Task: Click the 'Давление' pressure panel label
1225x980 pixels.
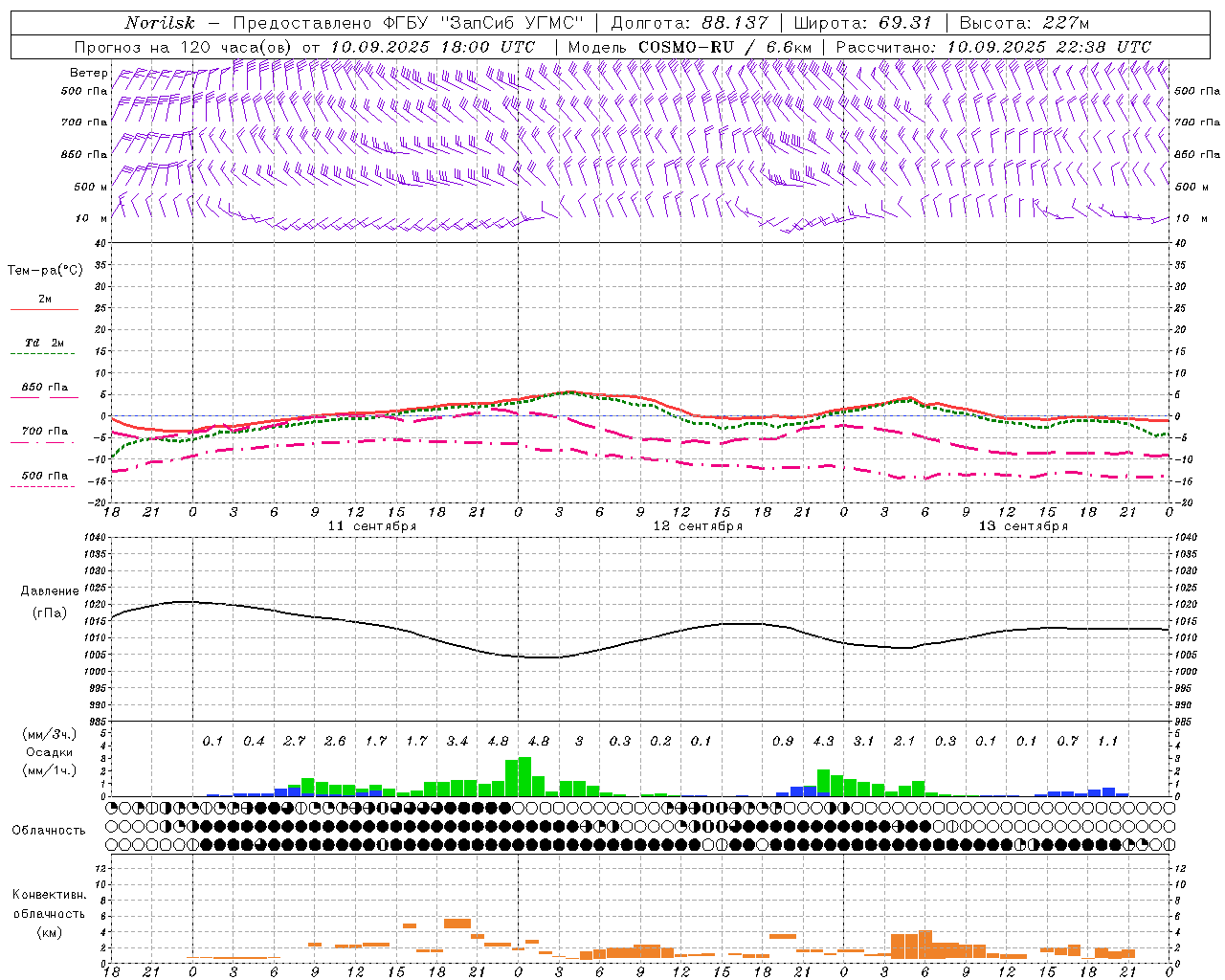Action: coord(50,591)
